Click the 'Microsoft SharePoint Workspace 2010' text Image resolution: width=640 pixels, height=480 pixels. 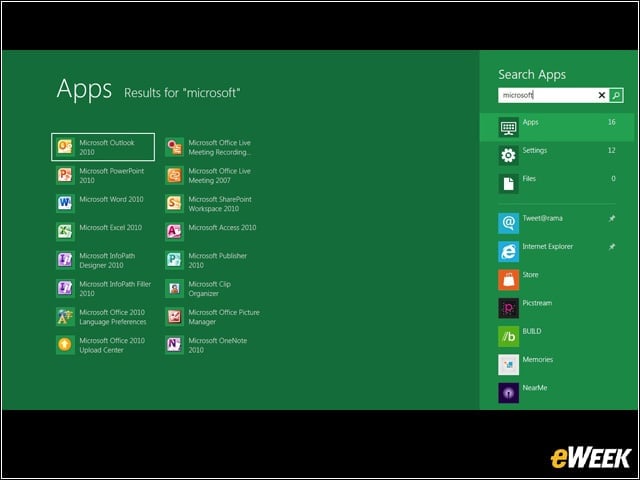[220, 204]
